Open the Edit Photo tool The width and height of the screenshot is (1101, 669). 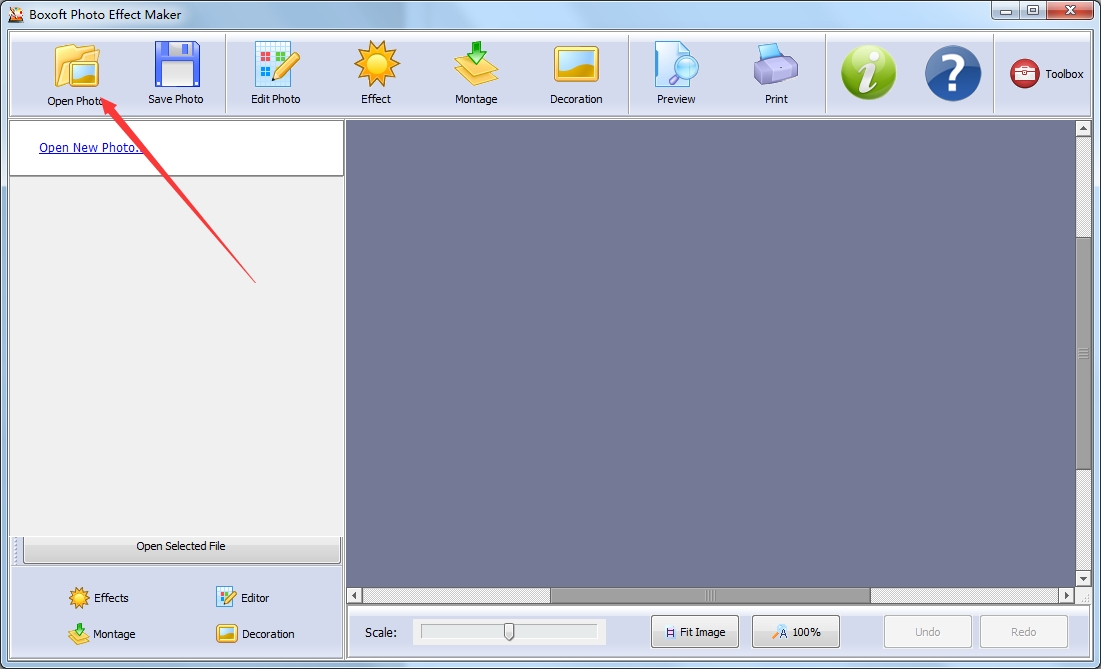point(276,73)
